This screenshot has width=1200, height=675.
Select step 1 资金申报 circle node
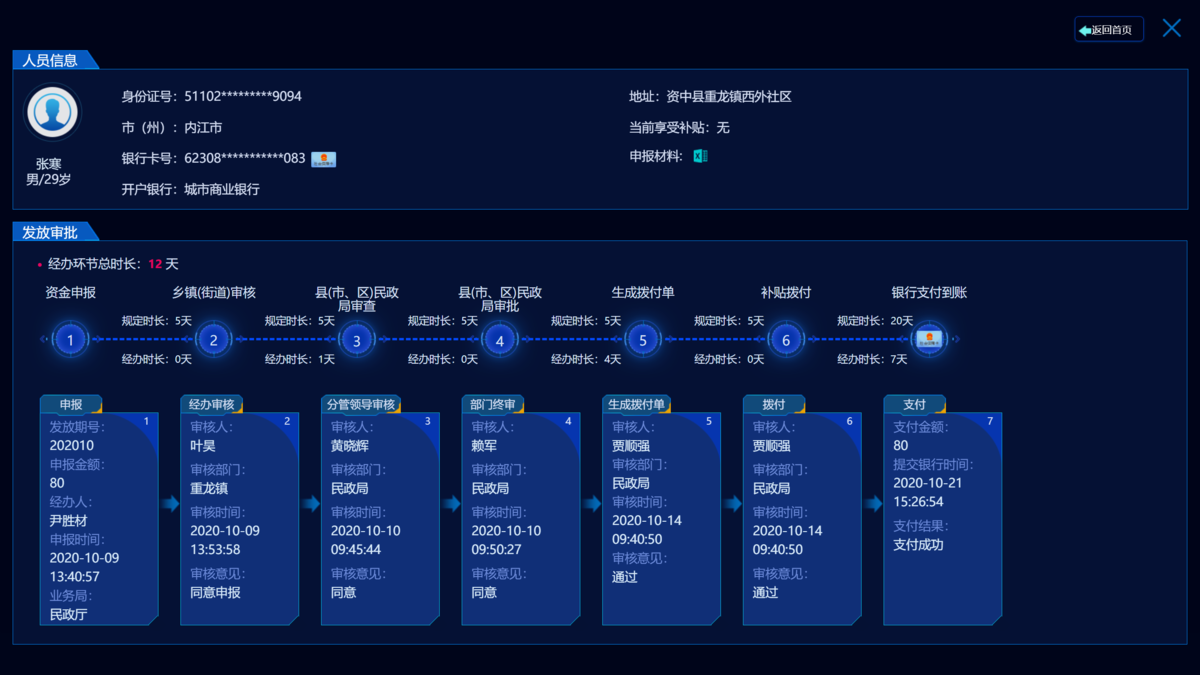[x=70, y=340]
